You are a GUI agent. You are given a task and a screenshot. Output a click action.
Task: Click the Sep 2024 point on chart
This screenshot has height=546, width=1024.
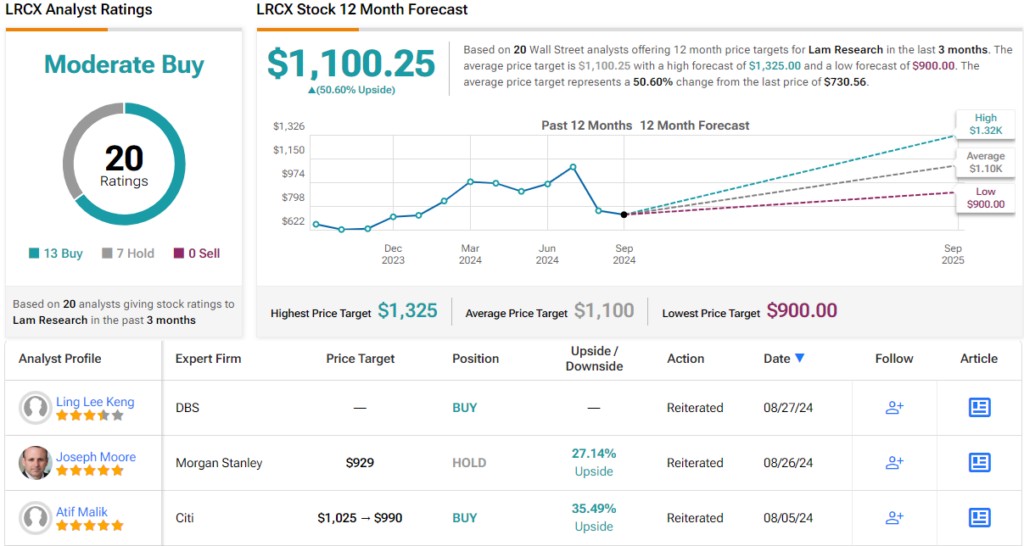coord(624,214)
